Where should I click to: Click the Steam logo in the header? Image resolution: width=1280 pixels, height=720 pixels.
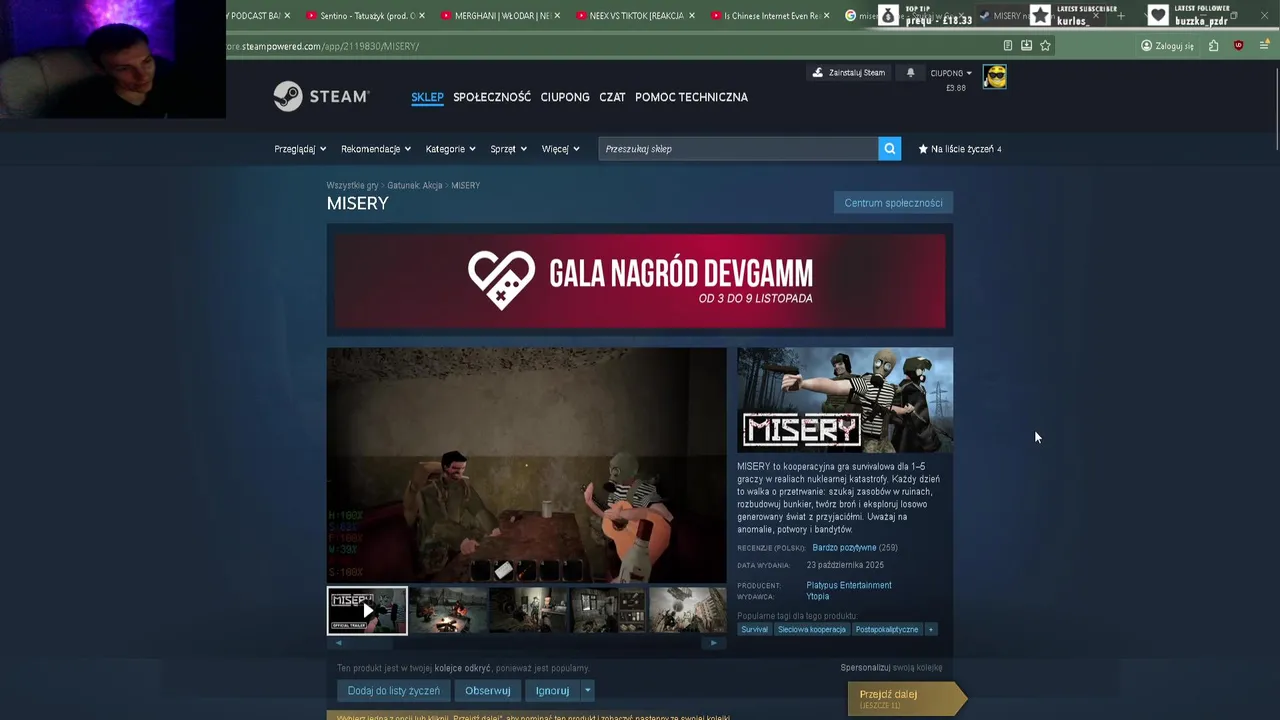point(321,96)
